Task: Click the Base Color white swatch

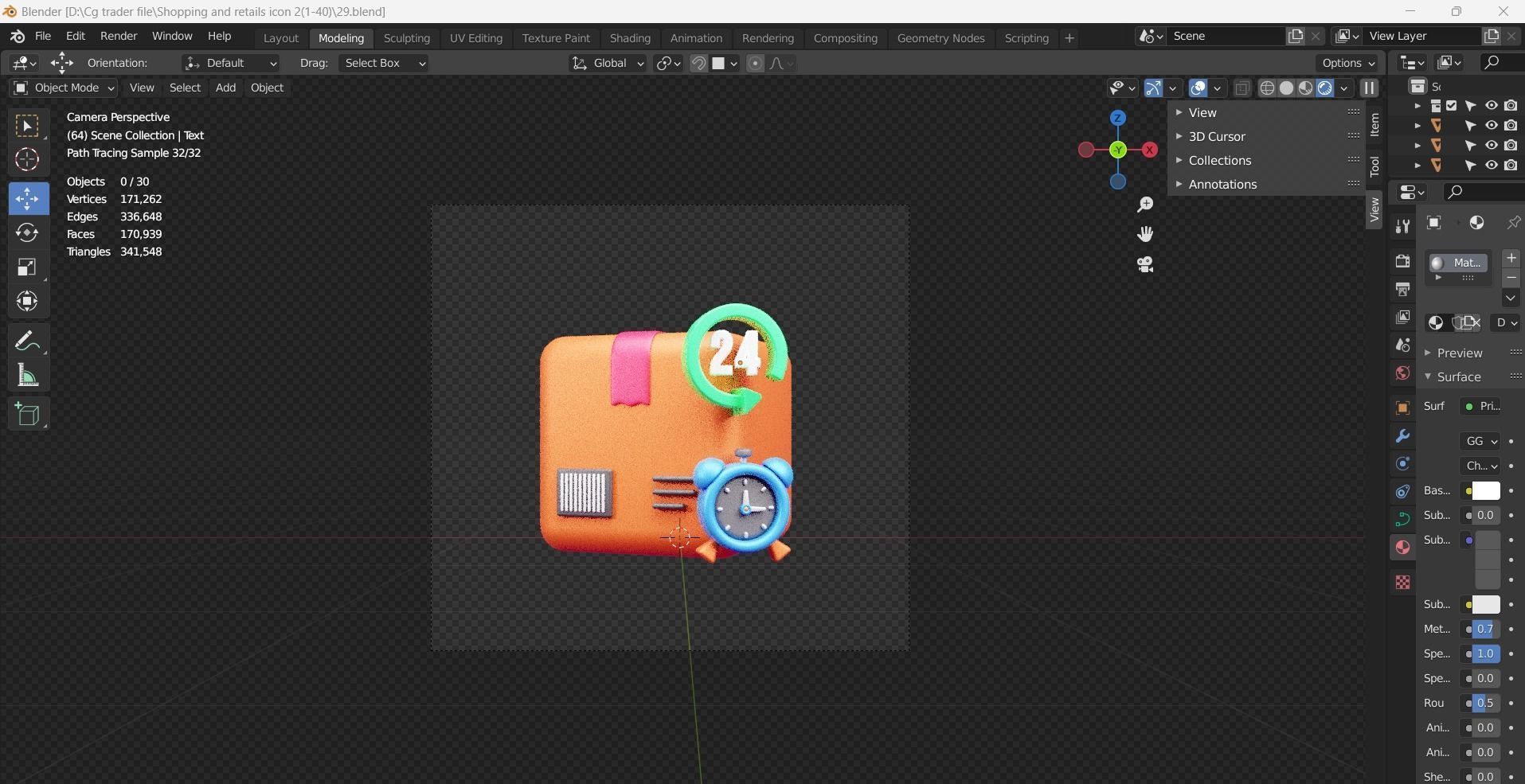Action: click(1486, 491)
